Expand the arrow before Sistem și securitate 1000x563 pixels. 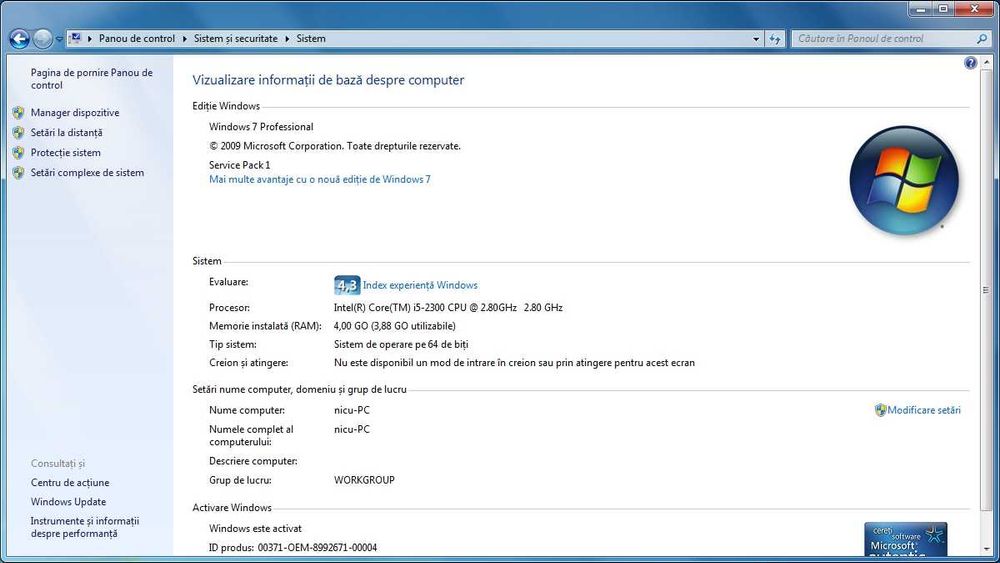pos(185,39)
